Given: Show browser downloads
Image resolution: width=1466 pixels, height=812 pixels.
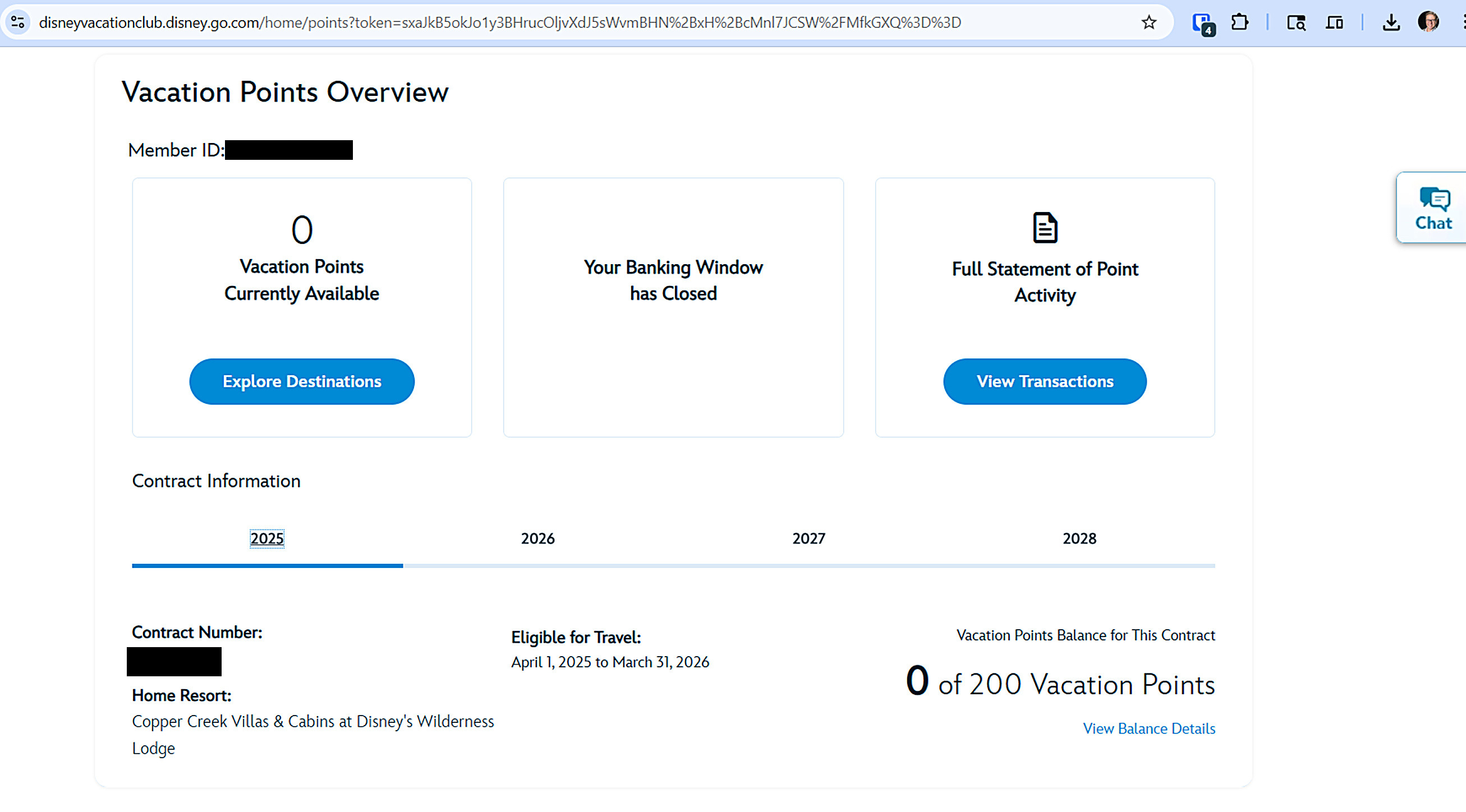Looking at the screenshot, I should tap(1391, 23).
